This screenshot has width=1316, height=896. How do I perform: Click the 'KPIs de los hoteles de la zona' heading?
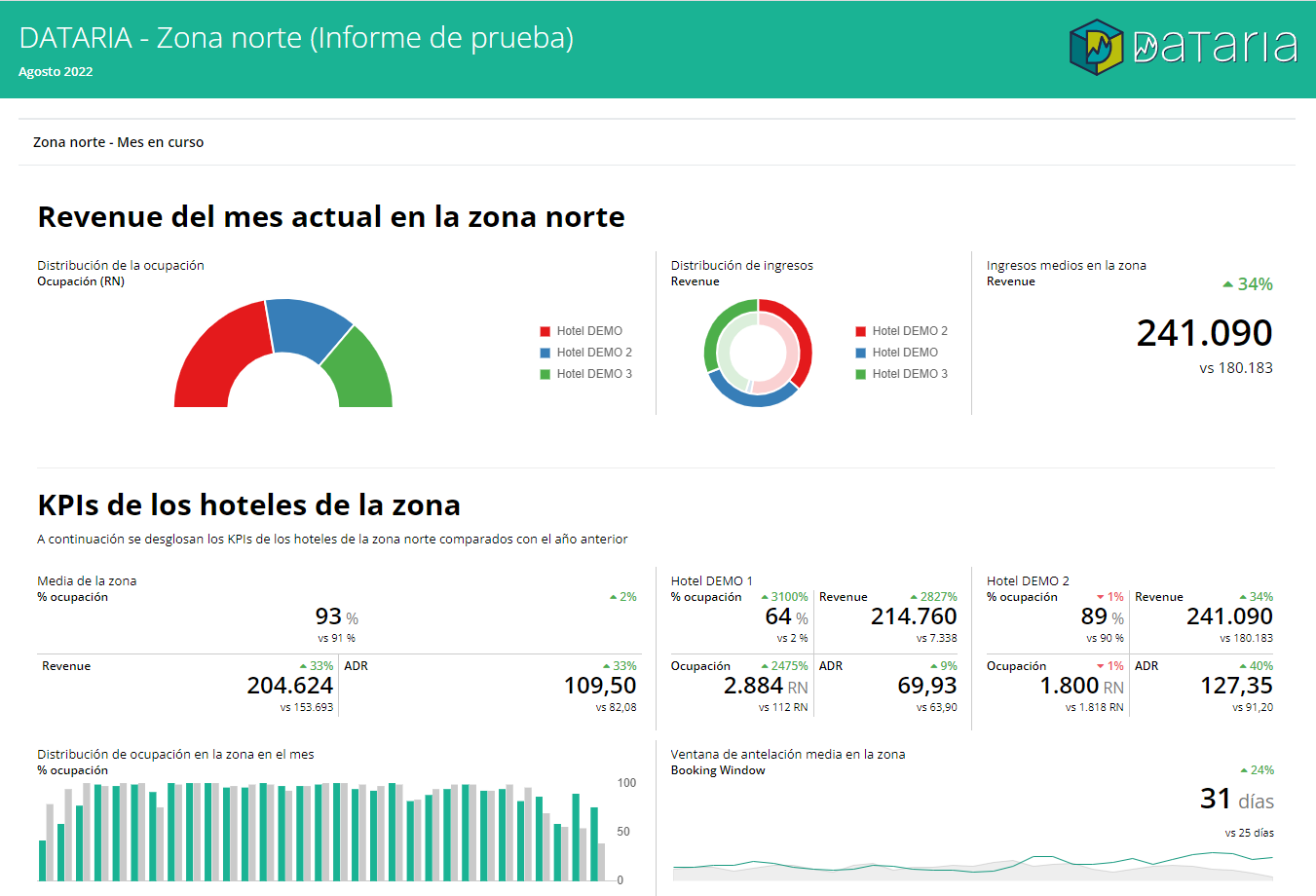(248, 504)
